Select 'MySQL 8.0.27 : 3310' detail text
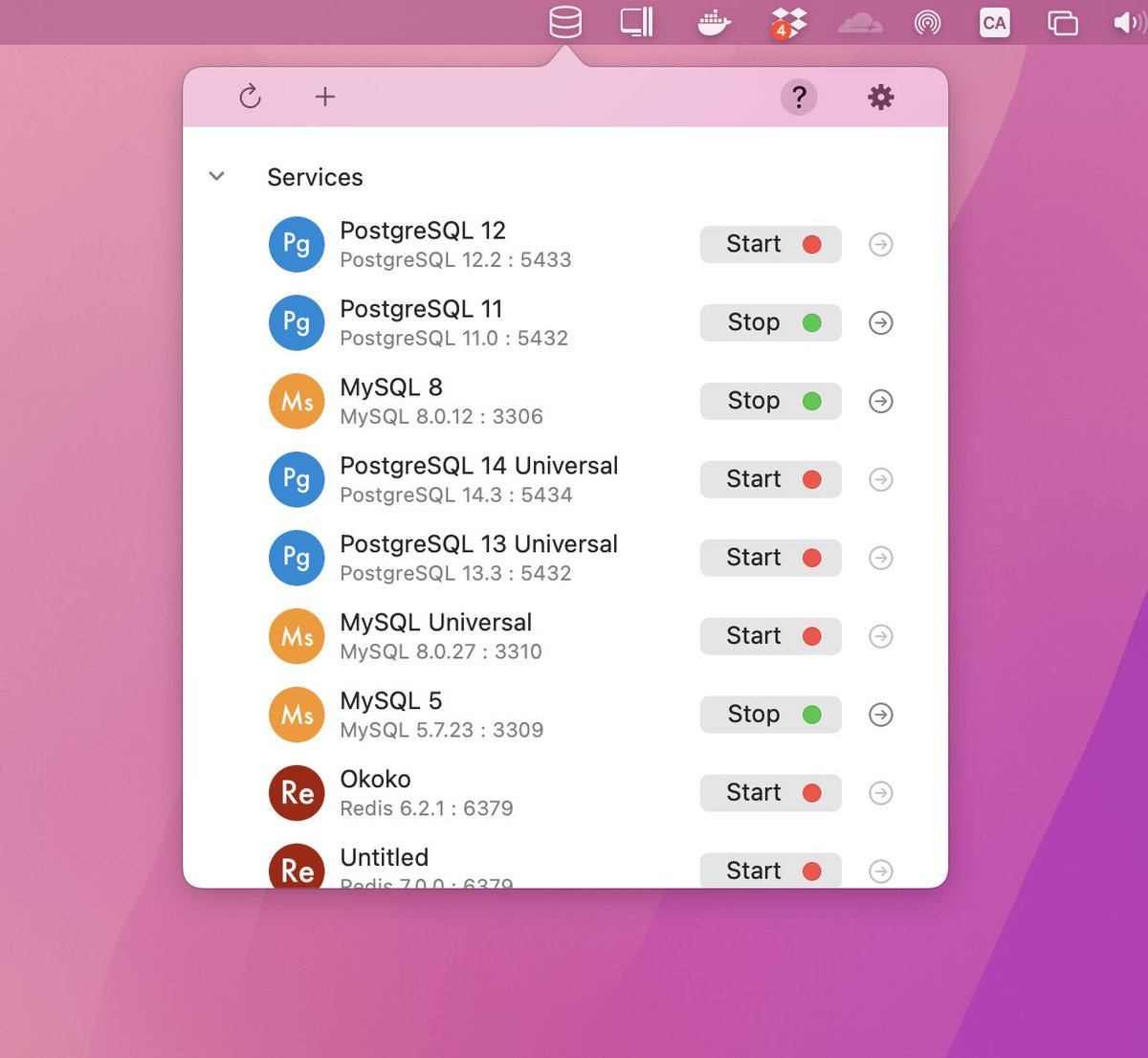 [x=441, y=652]
